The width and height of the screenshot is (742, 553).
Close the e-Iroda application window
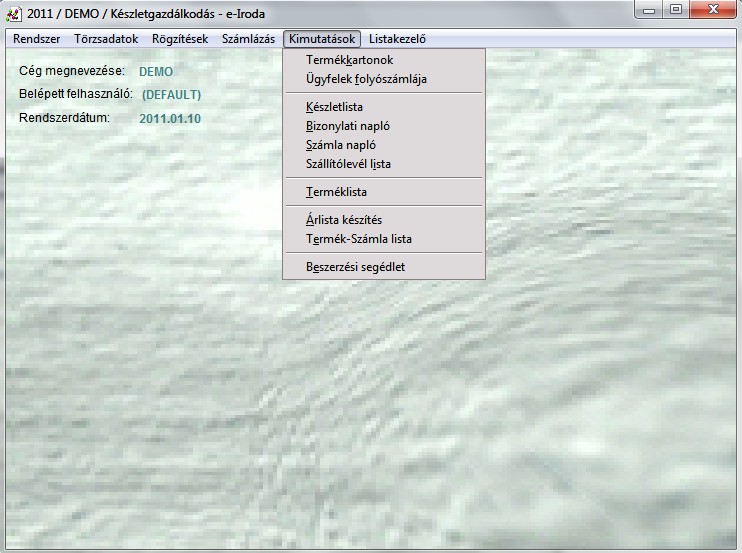(x=713, y=10)
